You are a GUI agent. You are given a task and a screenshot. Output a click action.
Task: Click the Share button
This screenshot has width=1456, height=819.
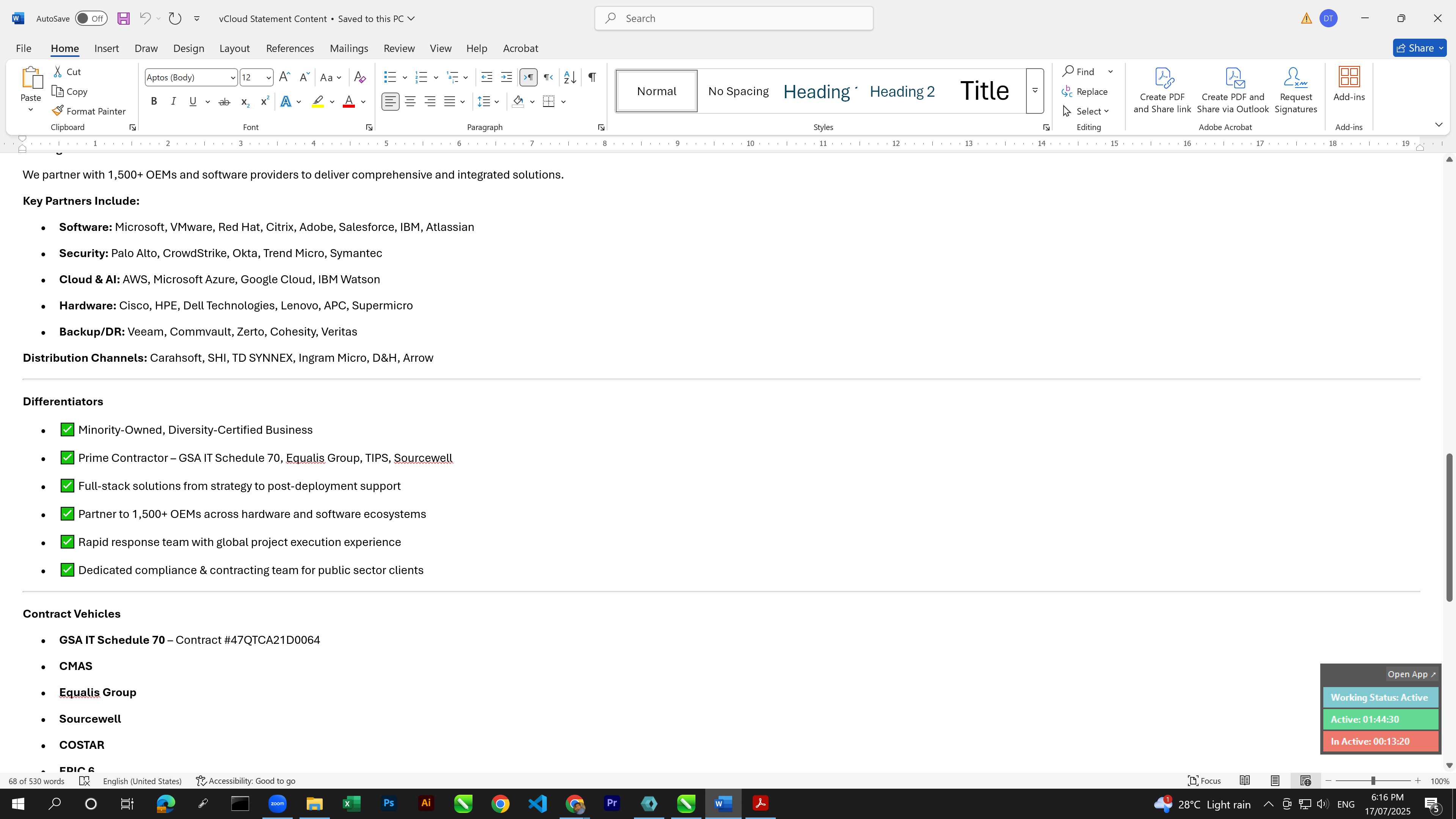click(1419, 49)
